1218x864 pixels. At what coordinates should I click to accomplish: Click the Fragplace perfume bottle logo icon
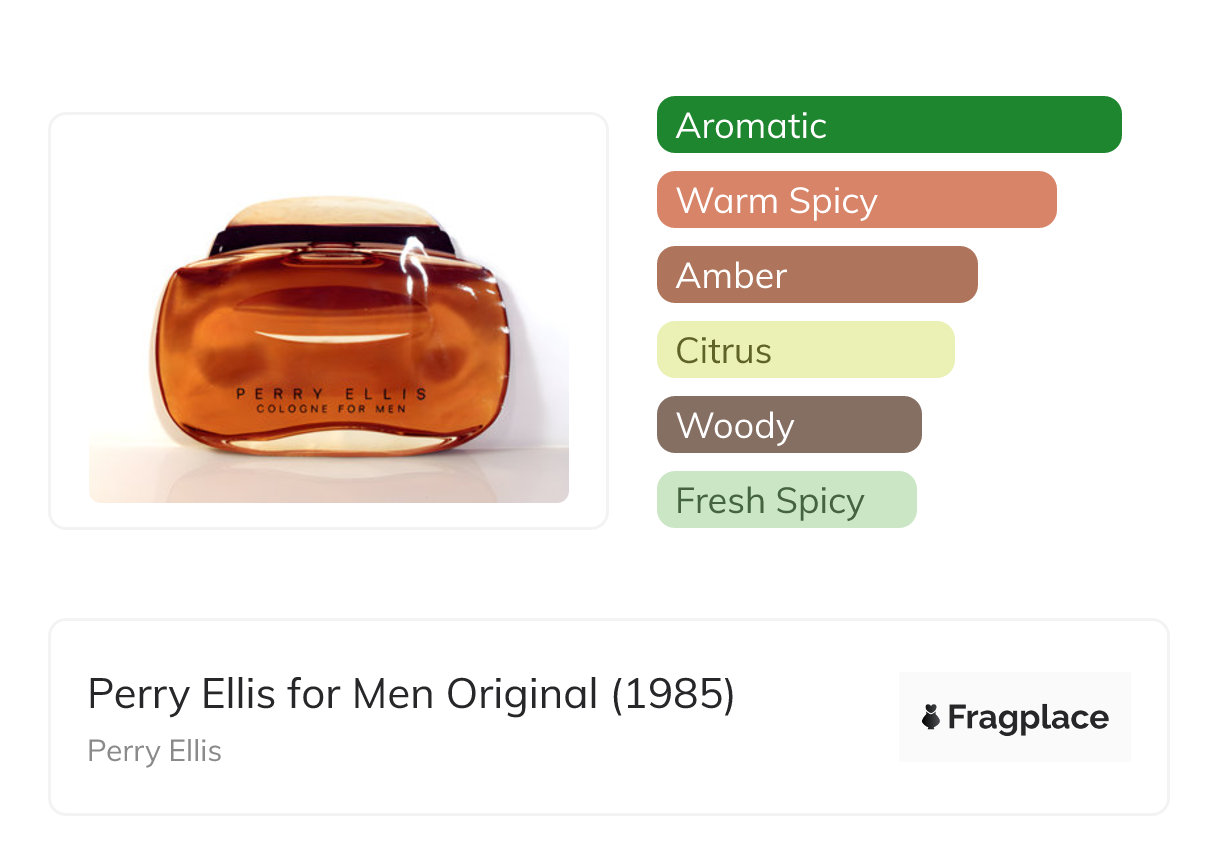coord(932,717)
